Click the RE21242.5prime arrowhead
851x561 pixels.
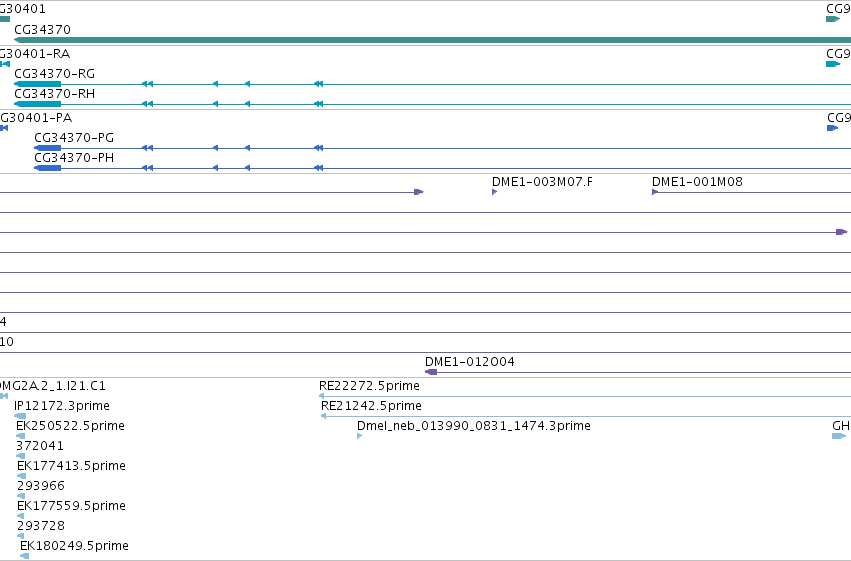(x=323, y=416)
